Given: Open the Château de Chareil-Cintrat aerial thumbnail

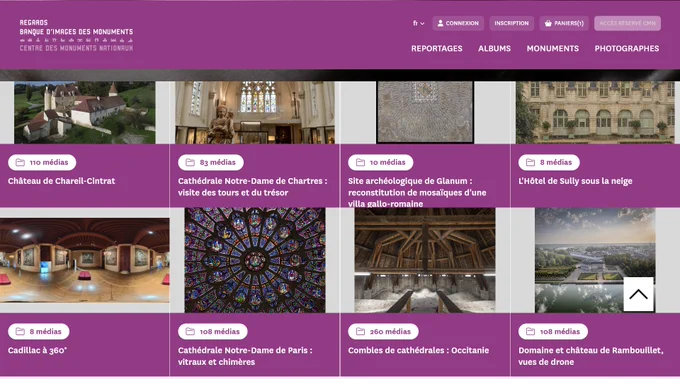Looking at the screenshot, I should tap(85, 112).
